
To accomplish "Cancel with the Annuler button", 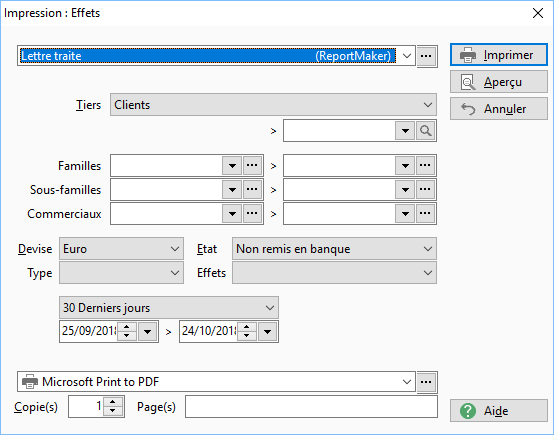I will click(499, 108).
